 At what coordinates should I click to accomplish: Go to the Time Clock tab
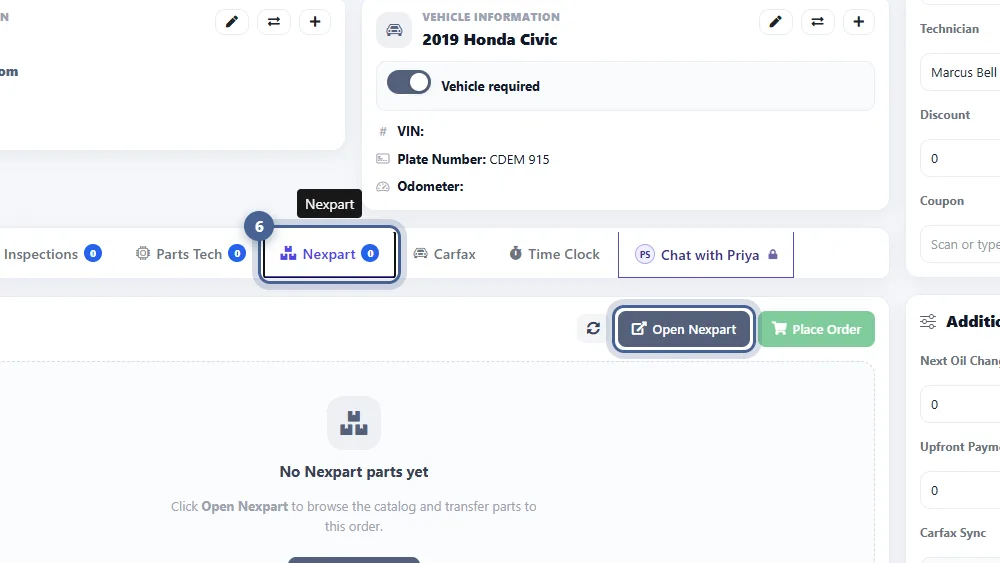click(554, 254)
